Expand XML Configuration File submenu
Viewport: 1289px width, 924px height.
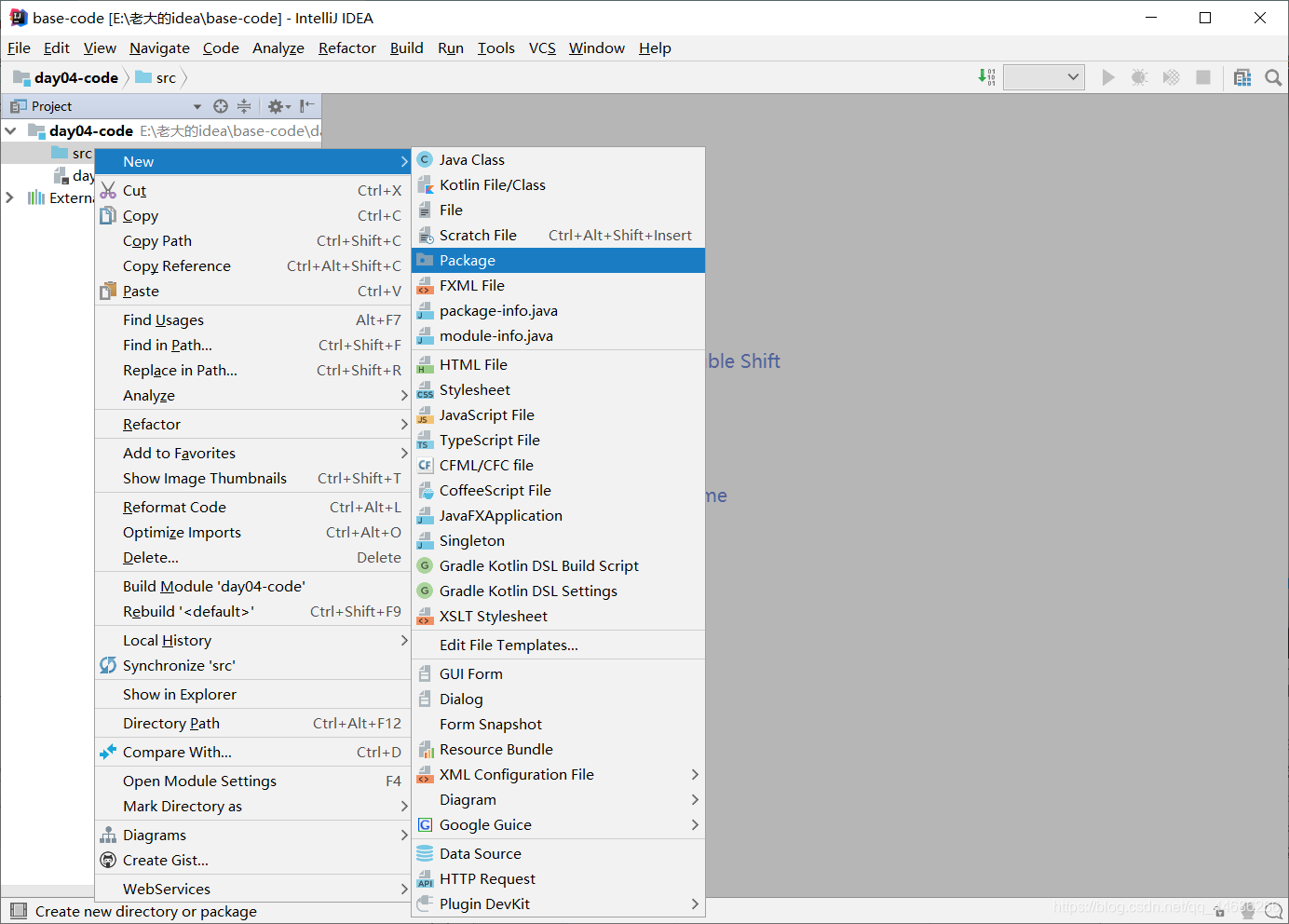[558, 775]
